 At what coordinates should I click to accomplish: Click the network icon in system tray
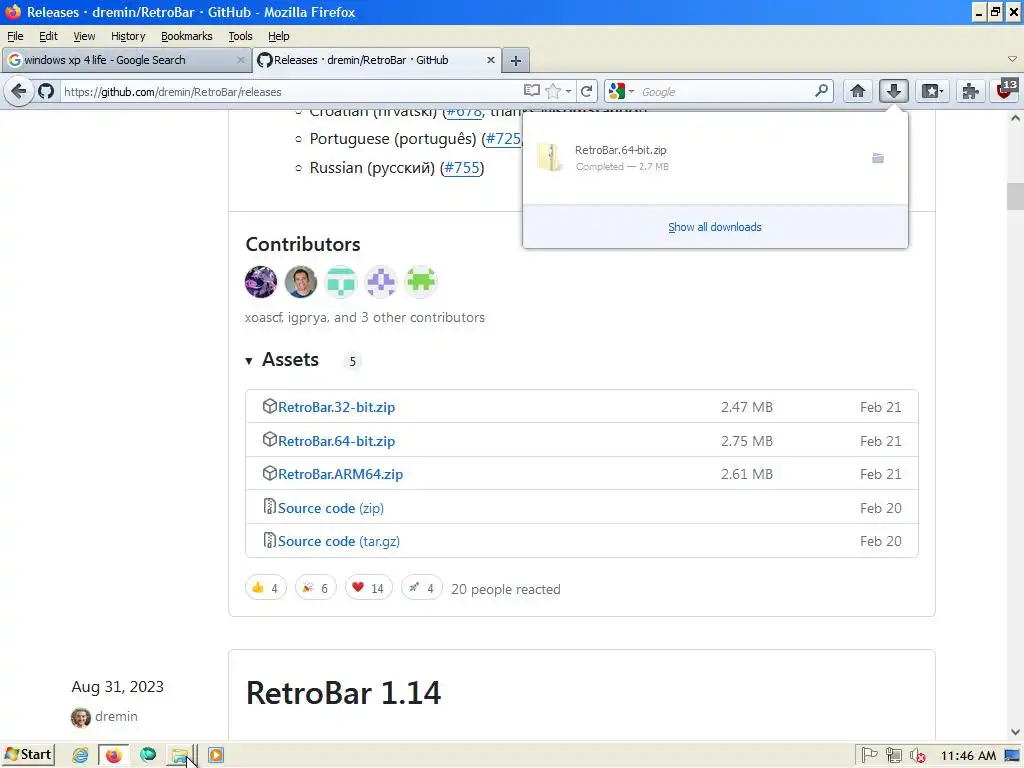click(893, 756)
